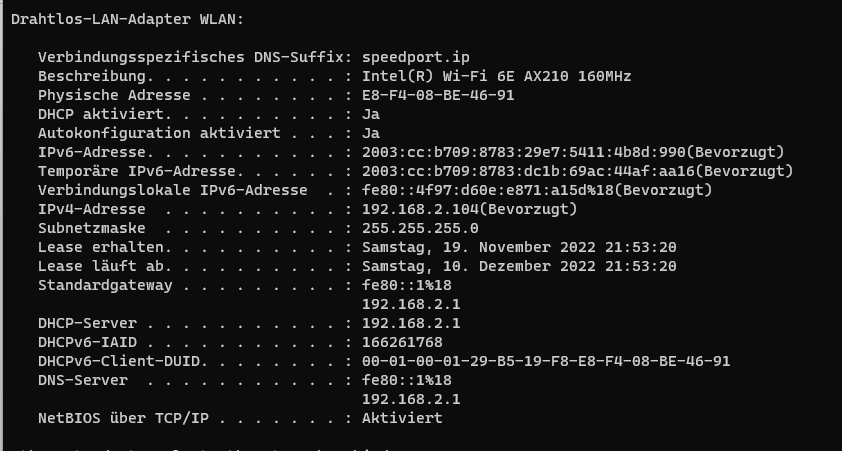Viewport: 842px width, 451px height.
Task: Click the lease expiry date 10. Dezember
Action: tap(519, 266)
